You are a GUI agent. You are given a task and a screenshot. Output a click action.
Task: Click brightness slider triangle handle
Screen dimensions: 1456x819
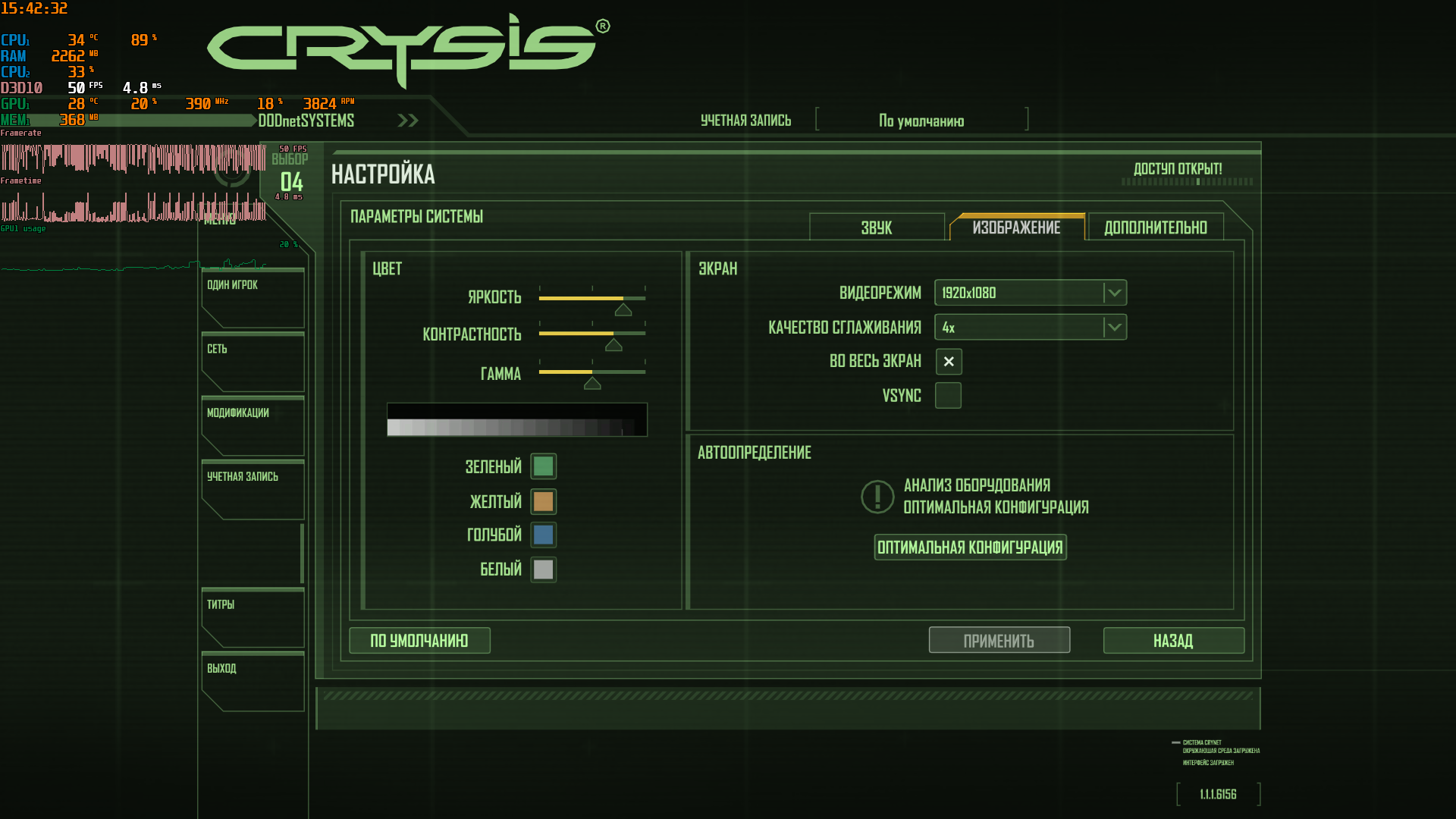point(623,309)
